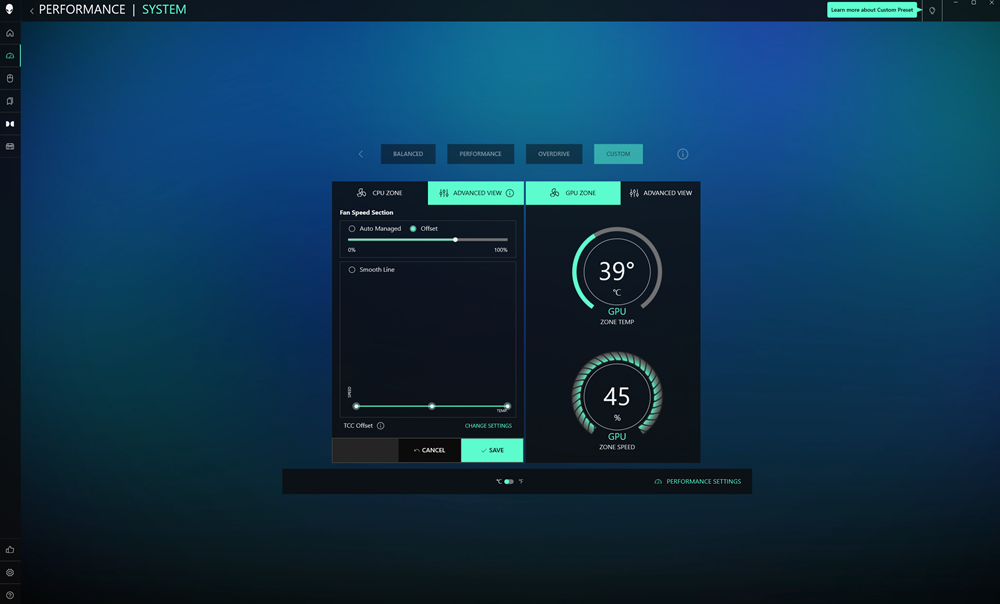Image resolution: width=1000 pixels, height=604 pixels.
Task: Enable the Smooth Line option
Action: coord(351,270)
